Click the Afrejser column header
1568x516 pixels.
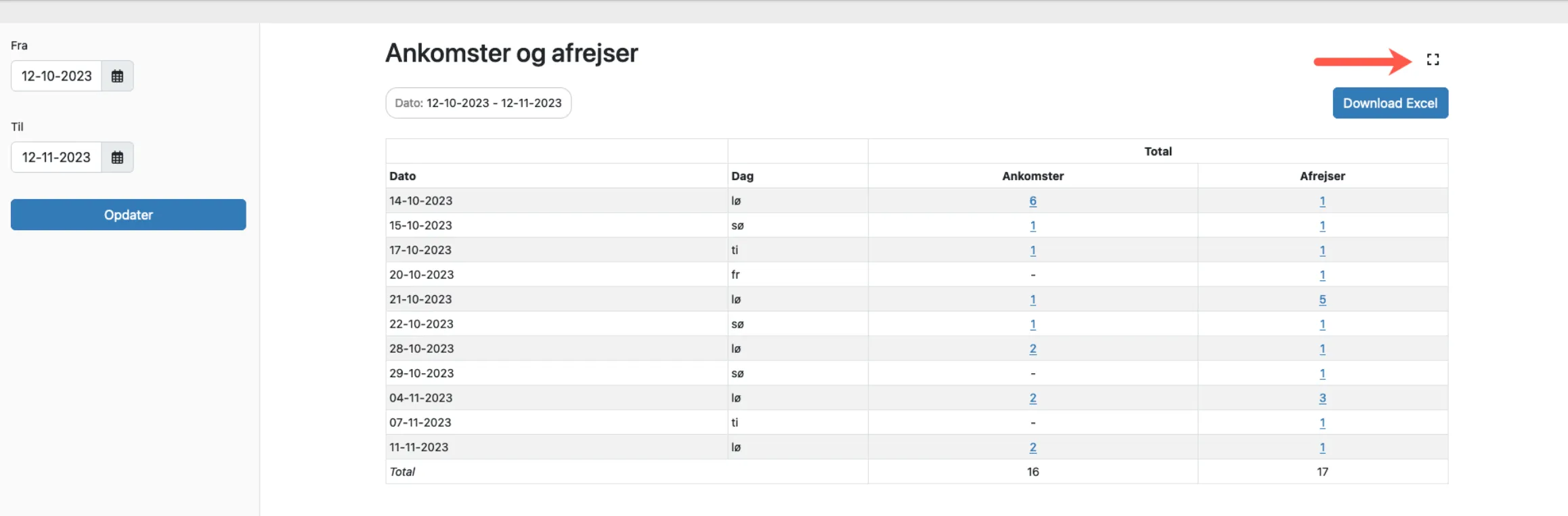point(1322,176)
